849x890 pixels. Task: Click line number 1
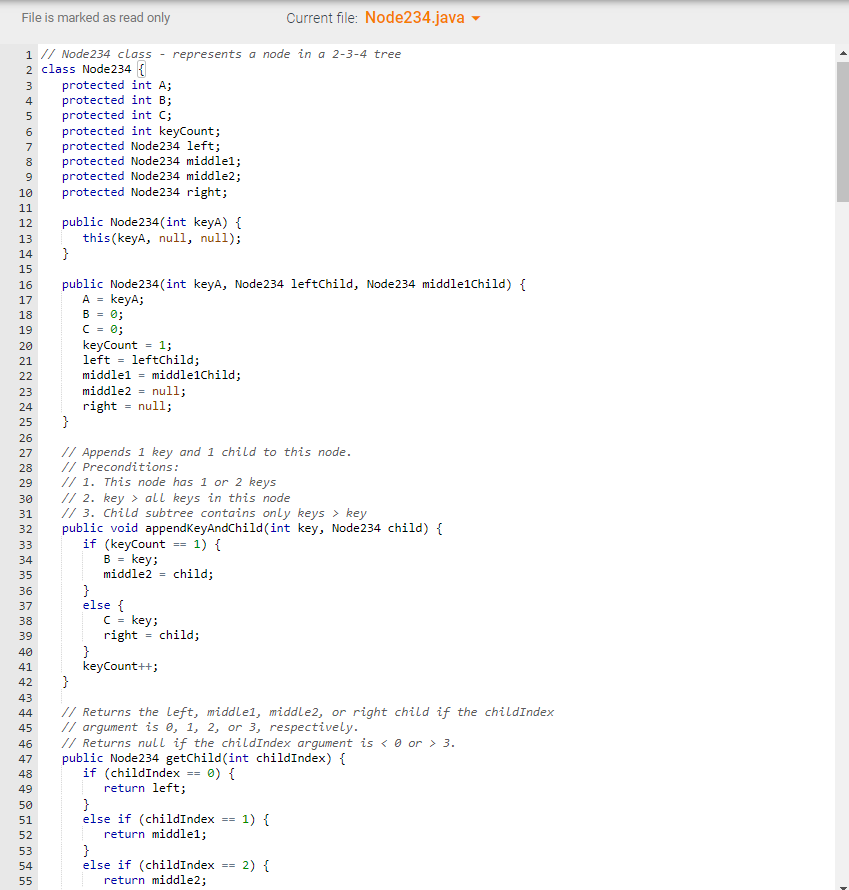27,54
